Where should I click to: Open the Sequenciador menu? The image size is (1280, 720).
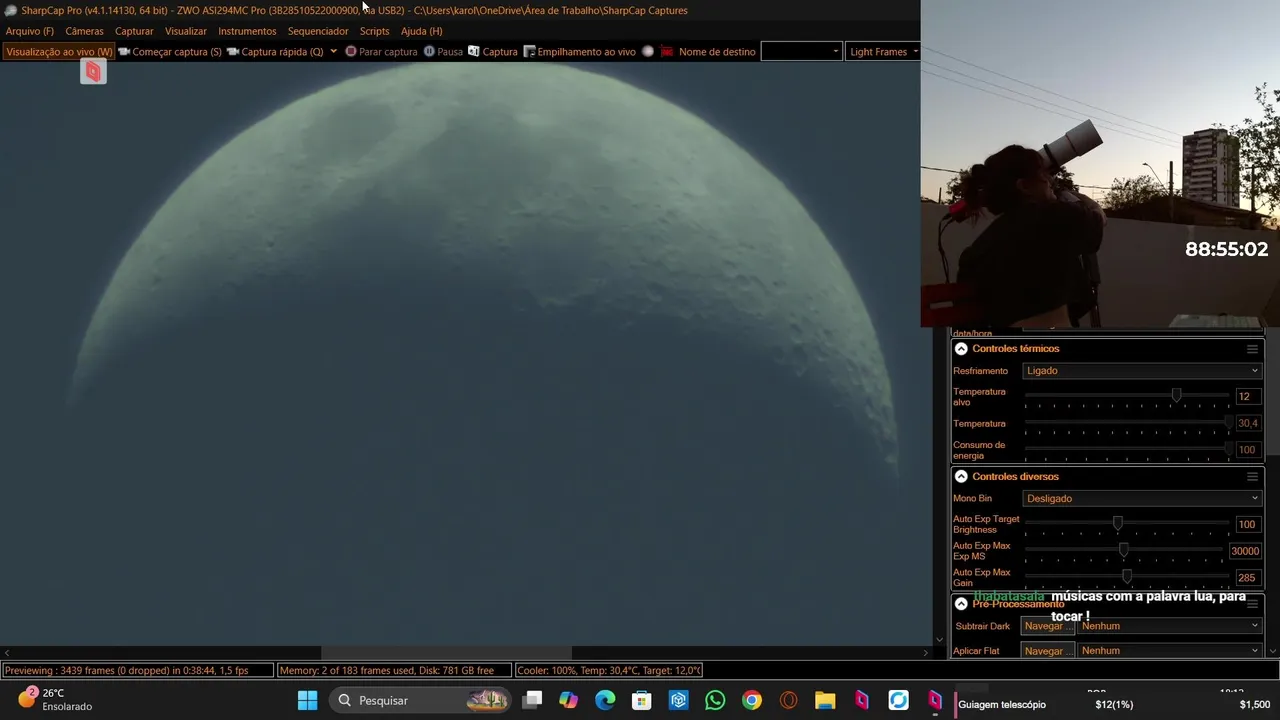click(x=318, y=31)
